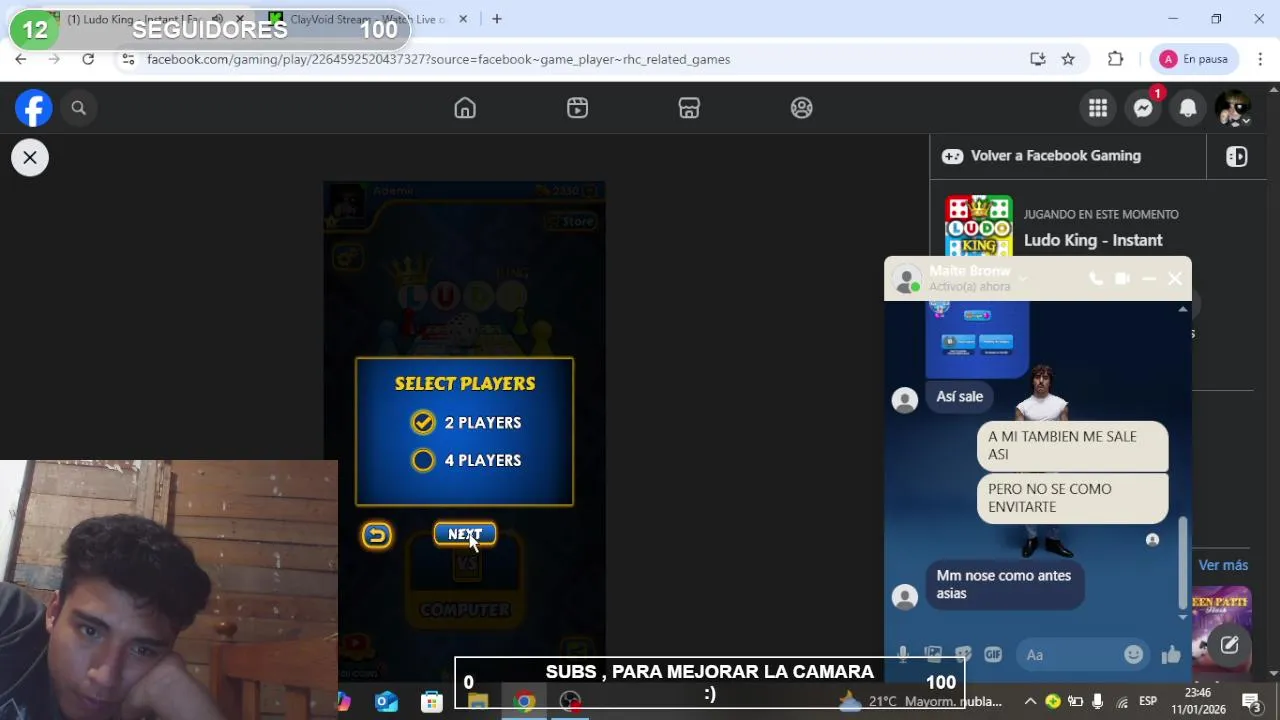
Task: Open the Groups tab icon
Action: [801, 108]
